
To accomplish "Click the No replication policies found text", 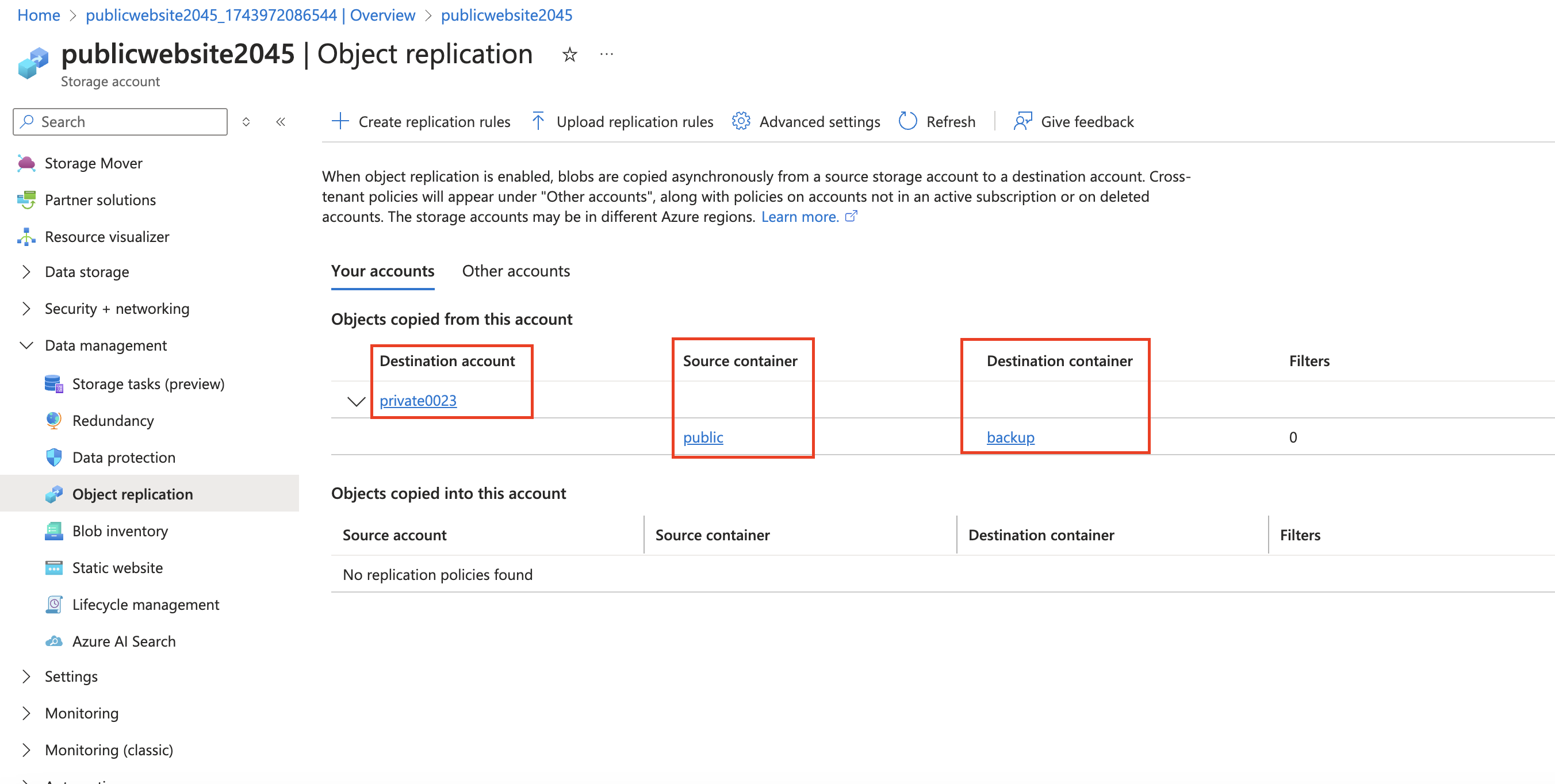I will (438, 575).
